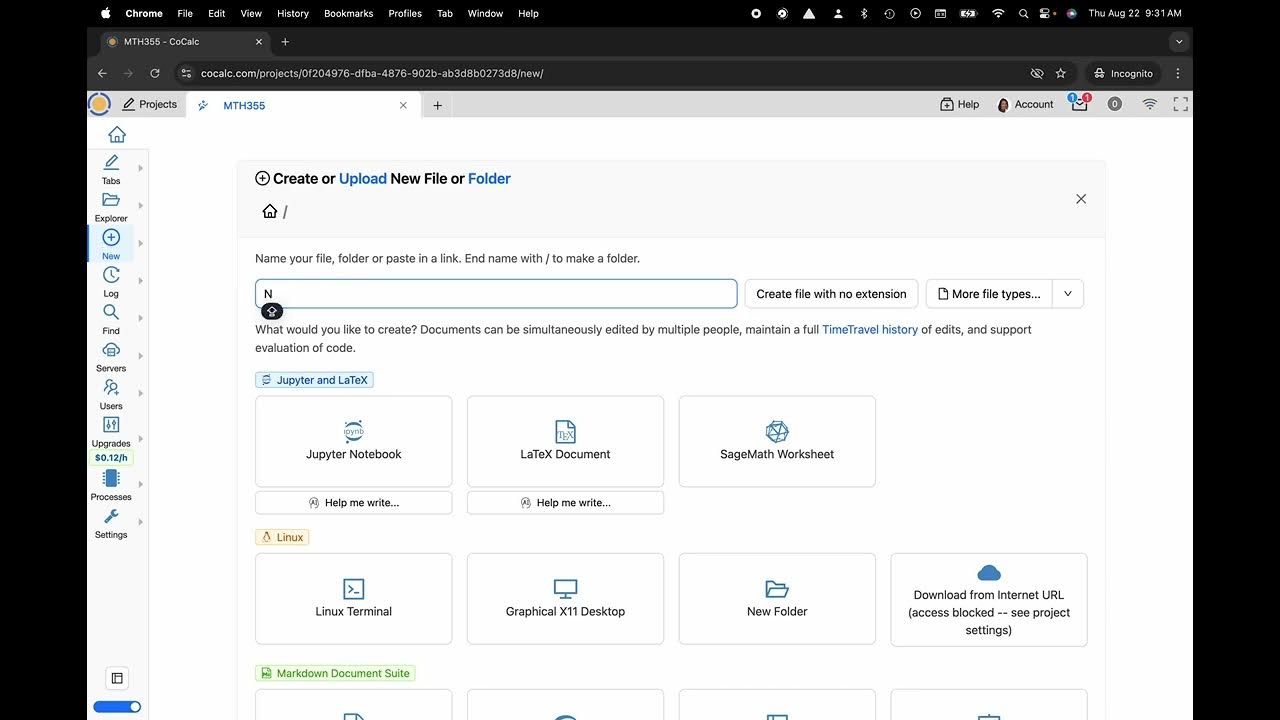This screenshot has height=720, width=1280.
Task: Open the Servers panel icon
Action: tap(111, 351)
